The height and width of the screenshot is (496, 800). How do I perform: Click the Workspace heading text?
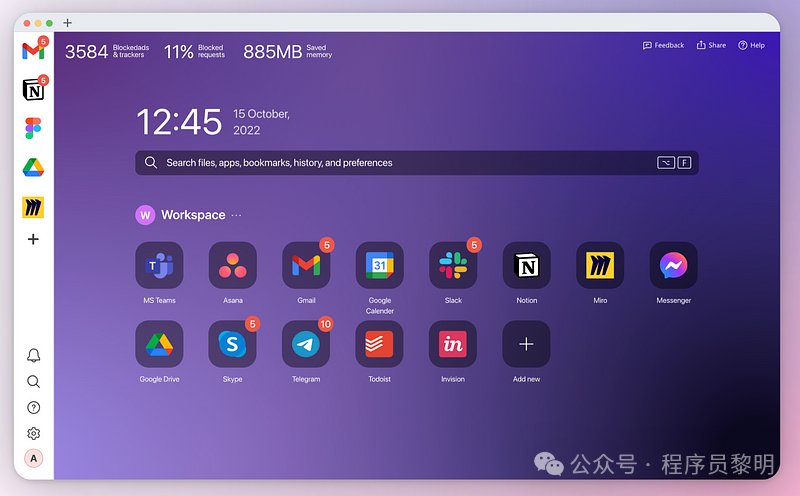tap(193, 215)
